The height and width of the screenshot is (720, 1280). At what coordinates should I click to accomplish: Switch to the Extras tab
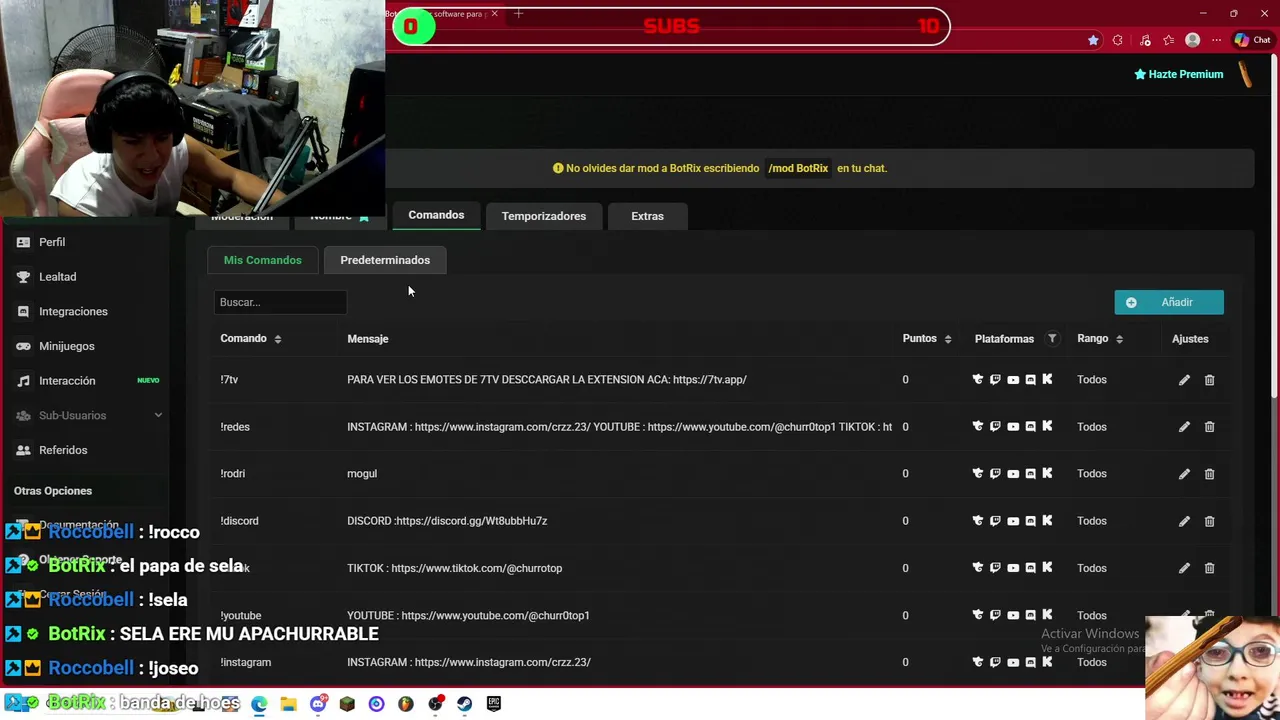(x=647, y=216)
